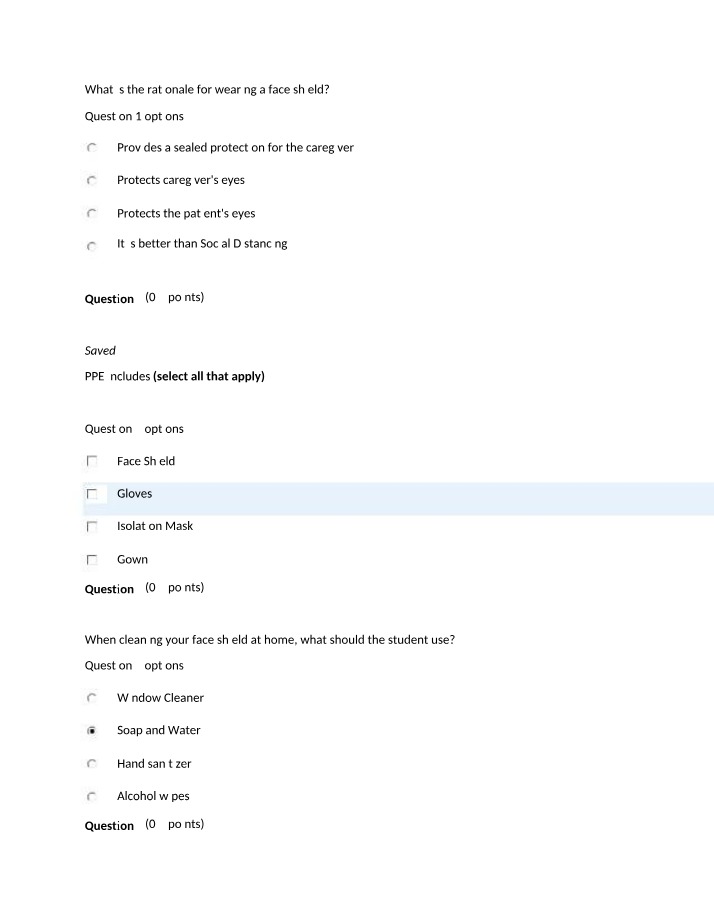This screenshot has height=918, width=714.
Task: Click the 'Alcohol wipes' answer label
Action: (x=153, y=796)
